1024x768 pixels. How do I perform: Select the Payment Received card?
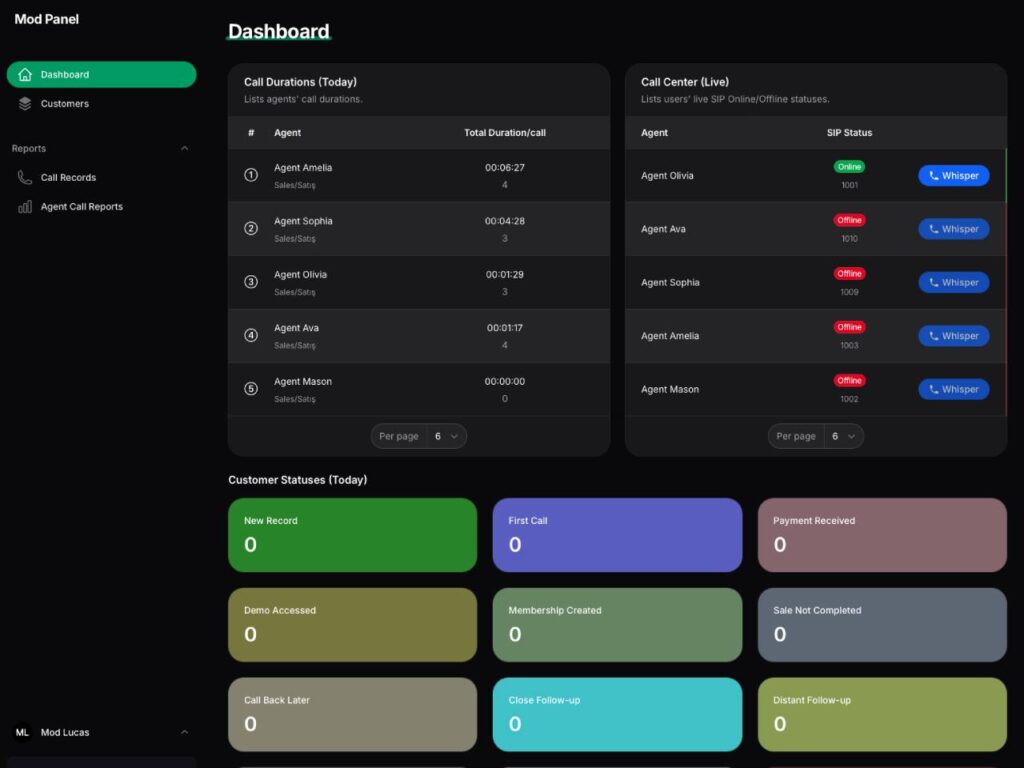(x=882, y=535)
